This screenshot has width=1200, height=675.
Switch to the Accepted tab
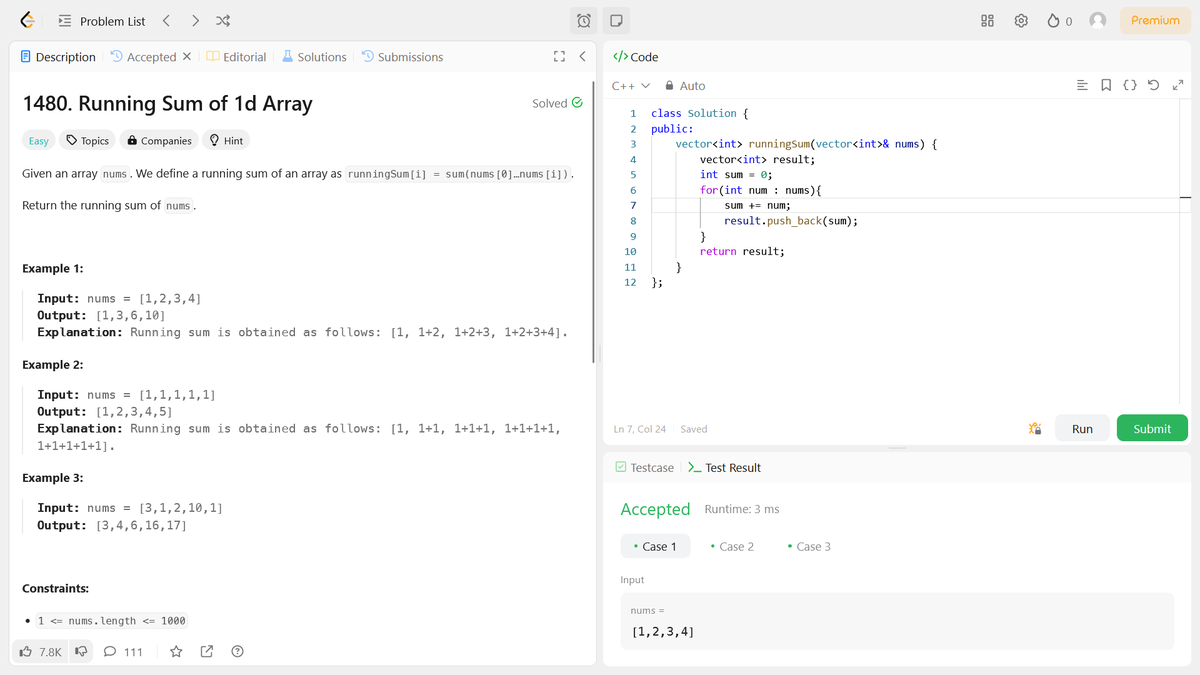coord(143,57)
